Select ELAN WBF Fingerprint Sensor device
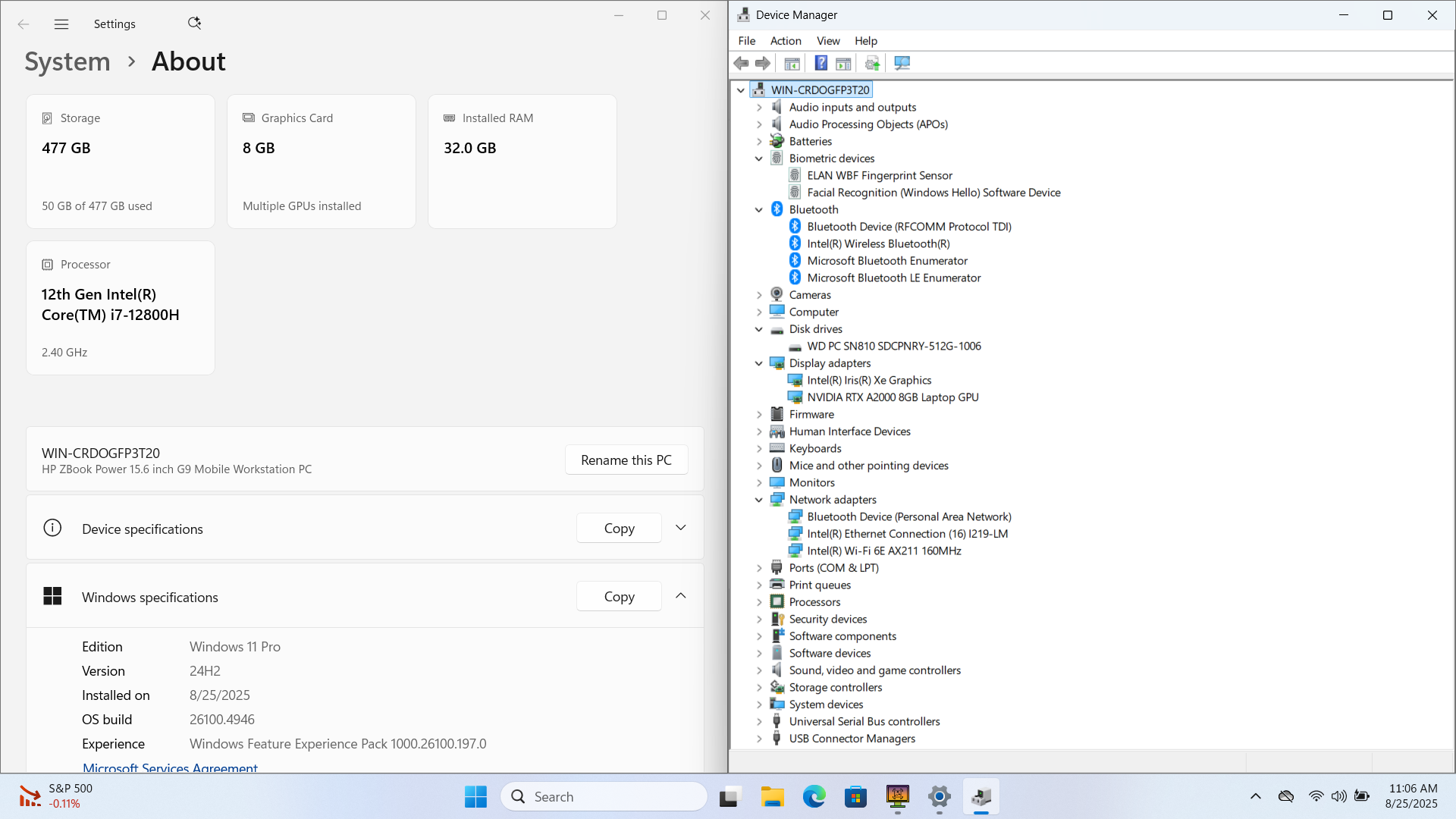The width and height of the screenshot is (1456, 819). click(879, 175)
